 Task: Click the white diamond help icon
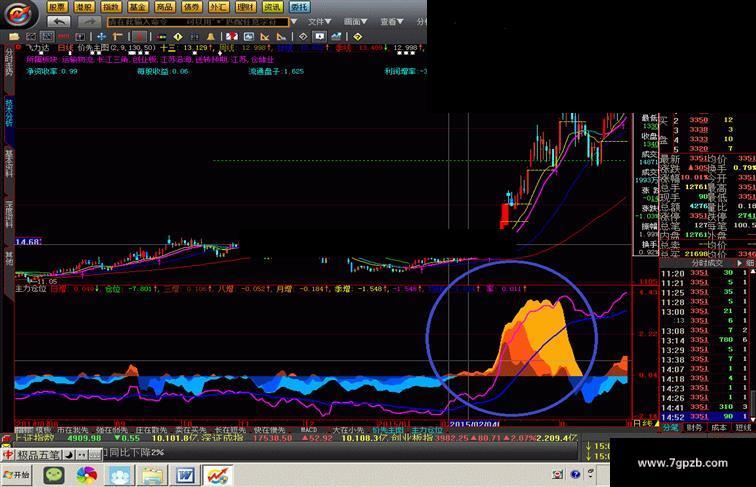click(x=303, y=37)
